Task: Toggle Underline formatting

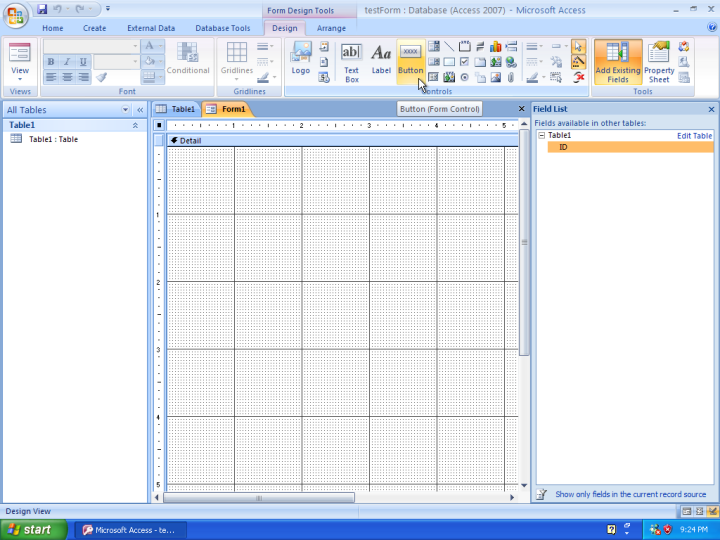Action: coord(83,62)
